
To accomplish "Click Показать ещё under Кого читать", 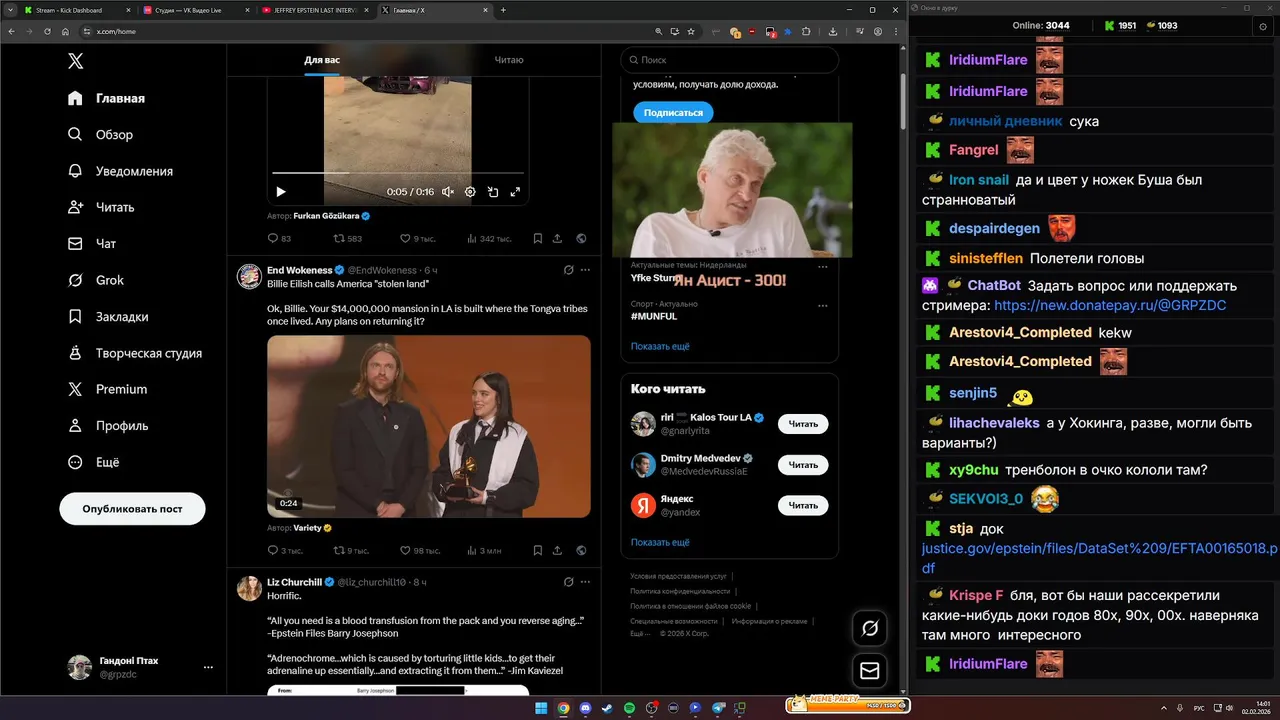I will [x=660, y=542].
